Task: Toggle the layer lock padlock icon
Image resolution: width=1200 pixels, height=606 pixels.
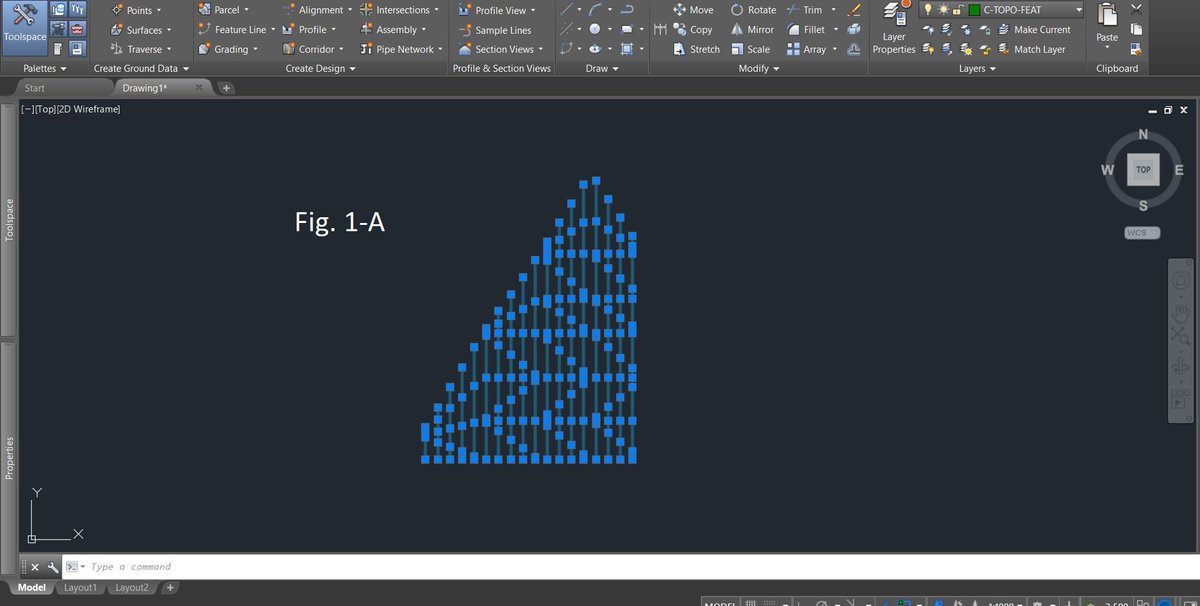Action: coord(957,10)
